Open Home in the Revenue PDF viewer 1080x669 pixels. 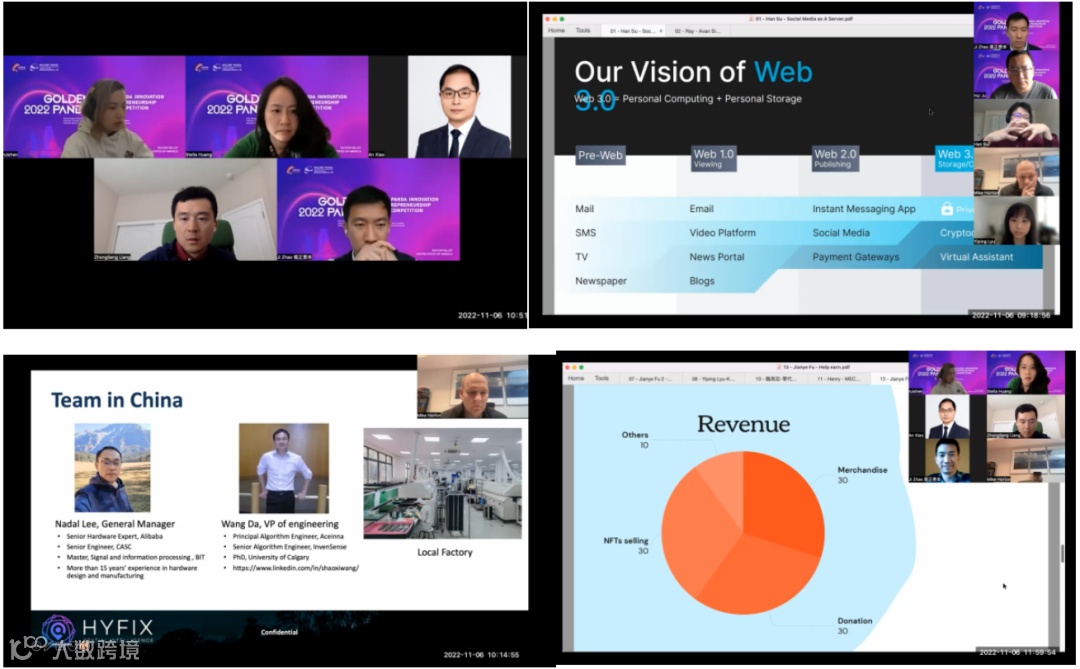point(576,378)
